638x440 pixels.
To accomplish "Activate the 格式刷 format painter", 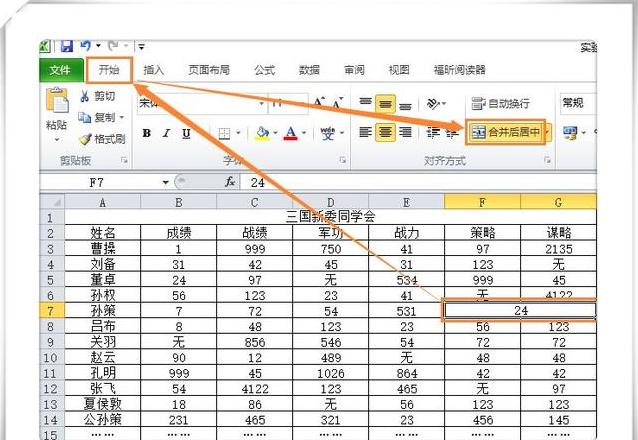I will point(102,139).
